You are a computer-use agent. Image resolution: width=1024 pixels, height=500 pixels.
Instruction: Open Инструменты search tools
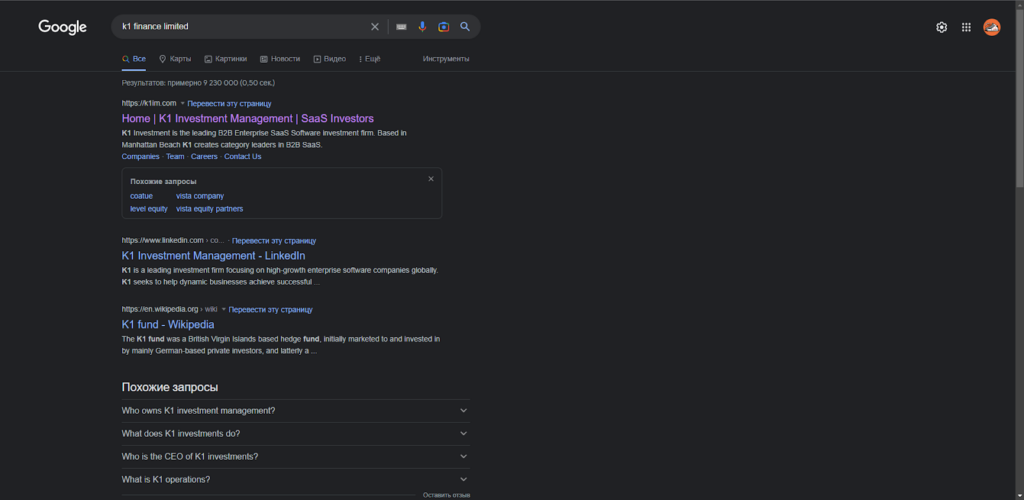pyautogui.click(x=446, y=59)
